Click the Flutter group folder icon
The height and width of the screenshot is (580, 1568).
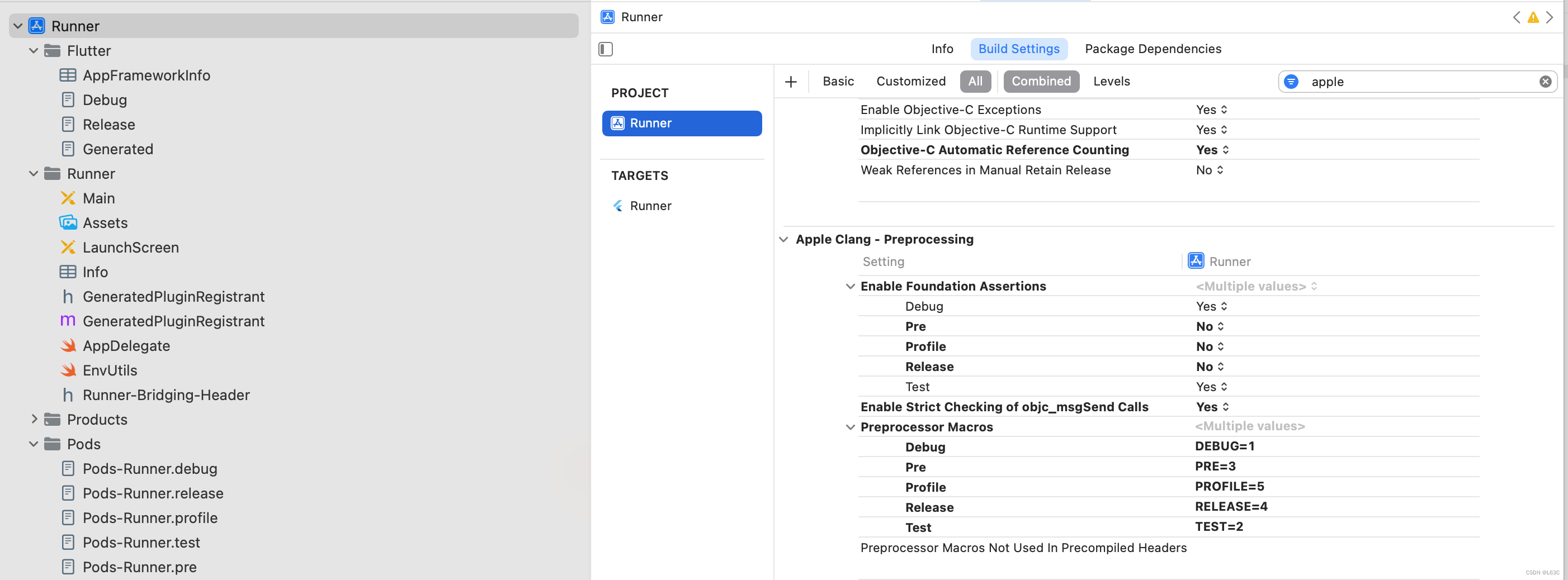[x=53, y=50]
